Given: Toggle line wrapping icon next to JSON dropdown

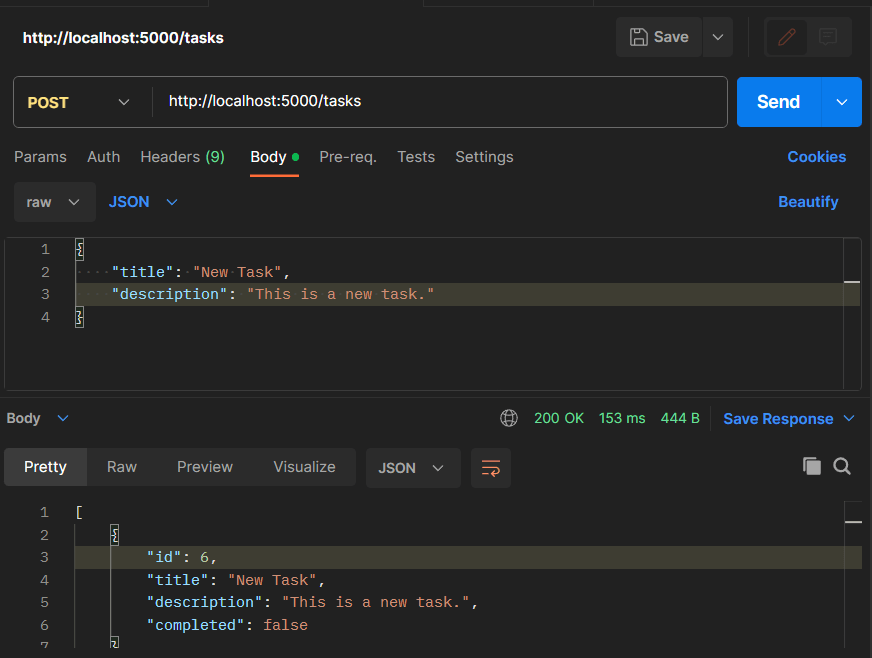Looking at the screenshot, I should (490, 467).
